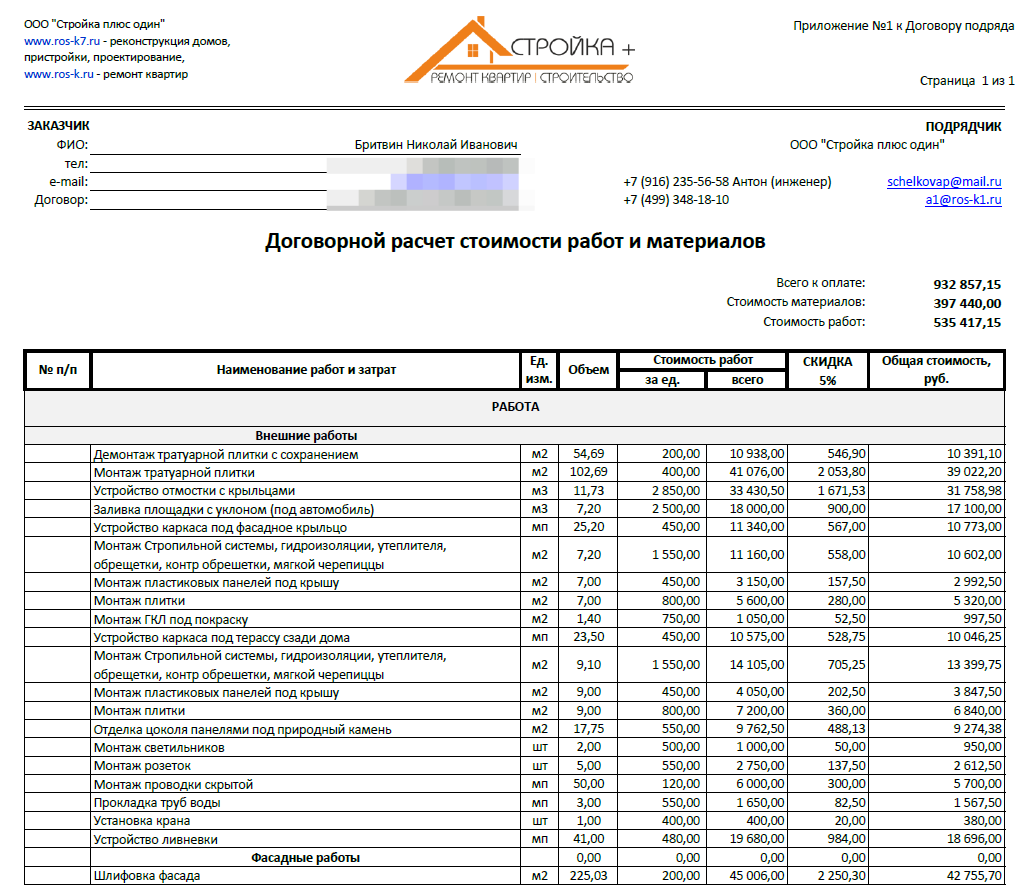Image resolution: width=1018 pixels, height=885 pixels.
Task: Select row Монтаж тратуарной плитки
Action: (x=515, y=472)
